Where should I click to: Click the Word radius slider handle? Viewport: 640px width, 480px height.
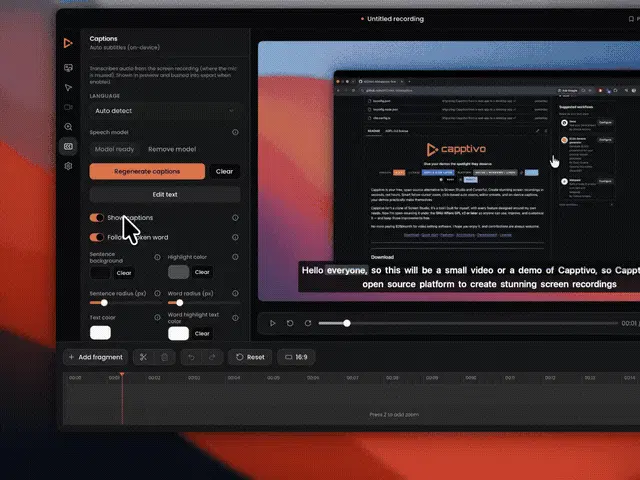click(180, 303)
